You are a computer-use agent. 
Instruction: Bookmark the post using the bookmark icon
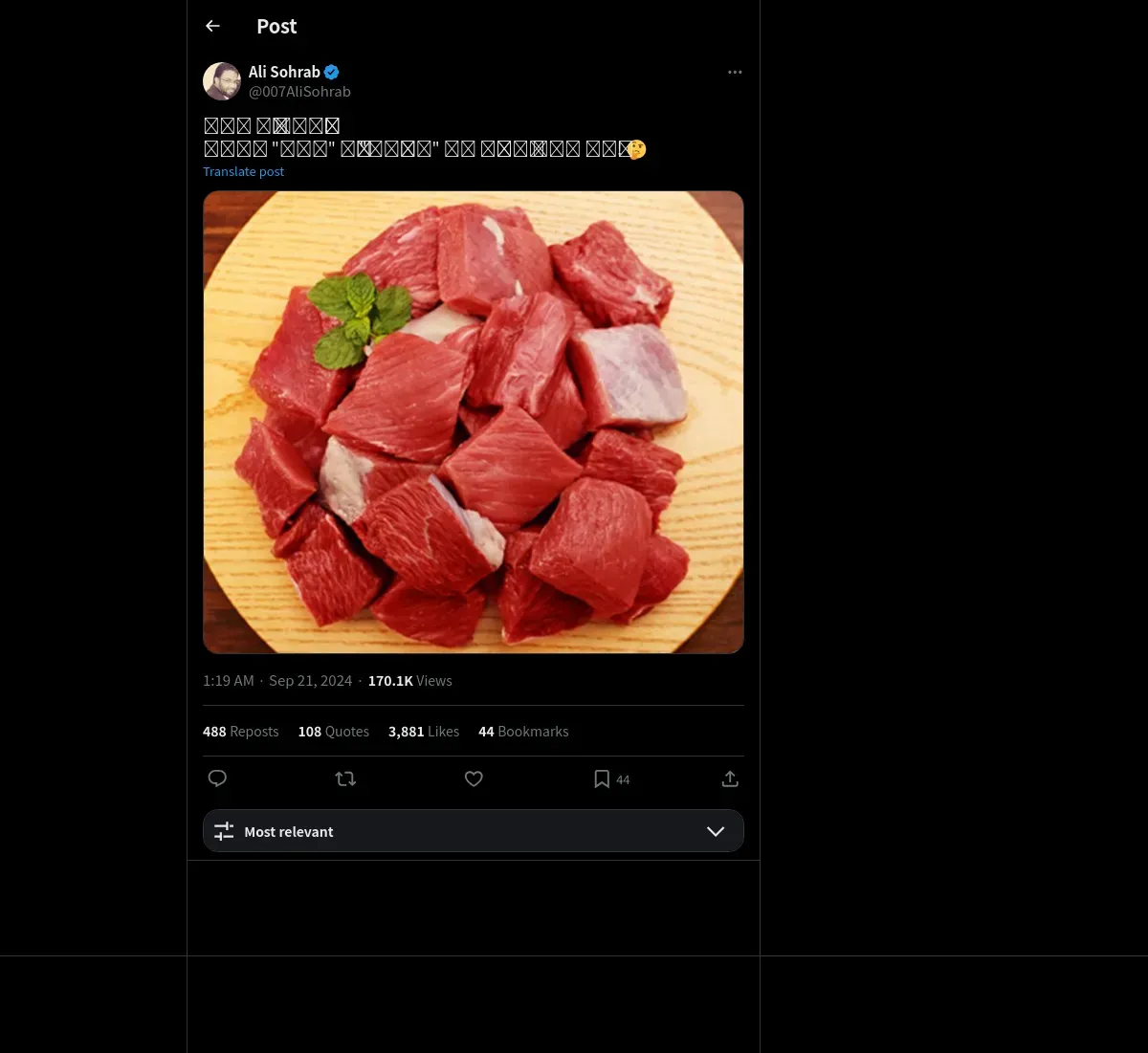(x=602, y=779)
